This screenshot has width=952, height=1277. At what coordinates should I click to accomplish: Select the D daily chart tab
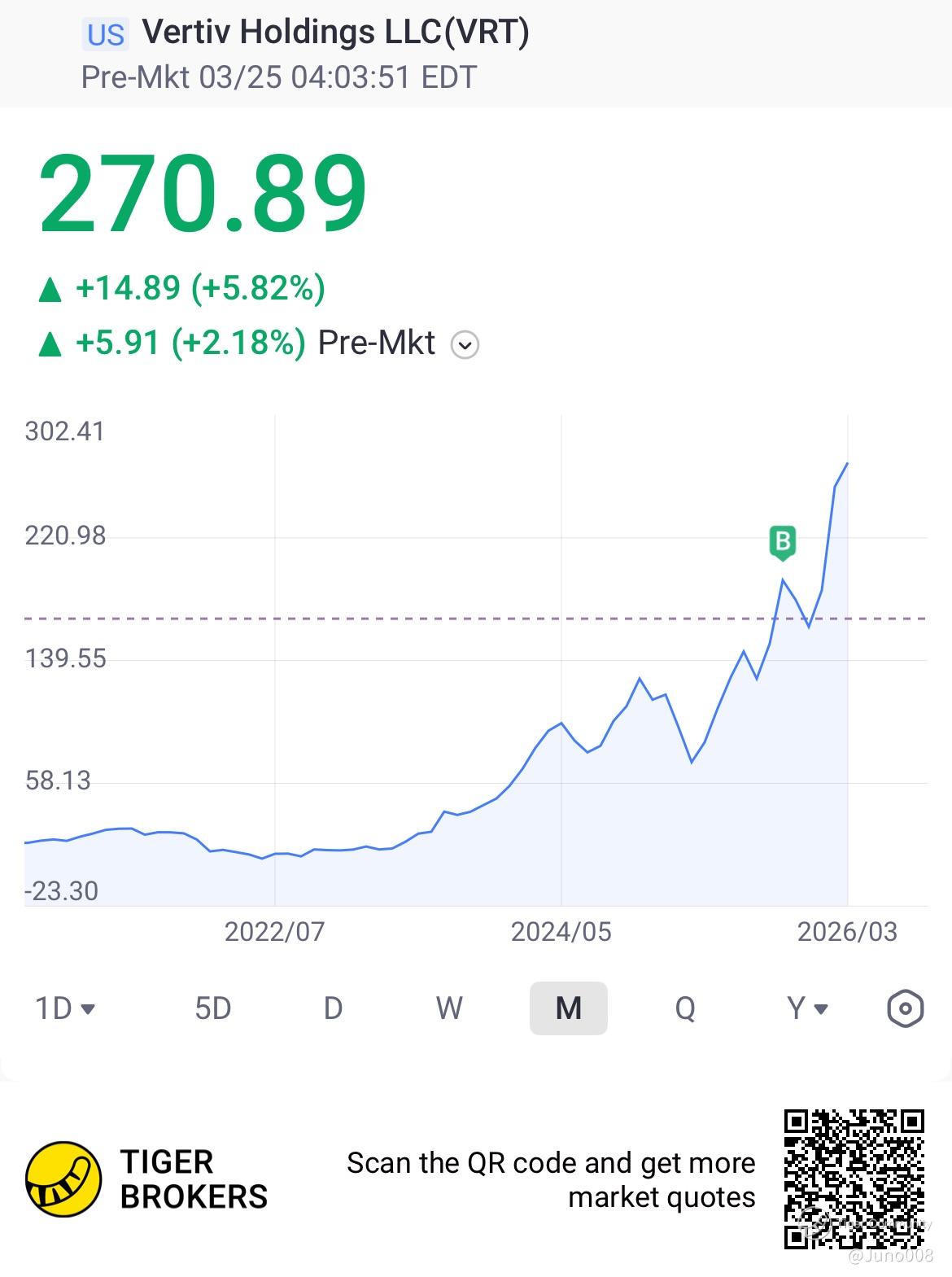pyautogui.click(x=333, y=1009)
